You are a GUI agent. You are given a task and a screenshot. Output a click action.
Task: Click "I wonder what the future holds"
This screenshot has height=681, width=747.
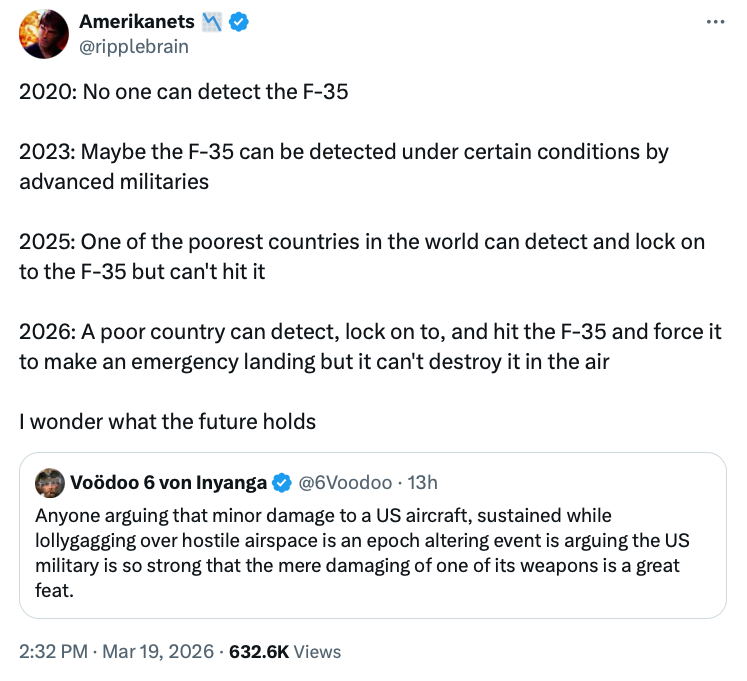[167, 421]
